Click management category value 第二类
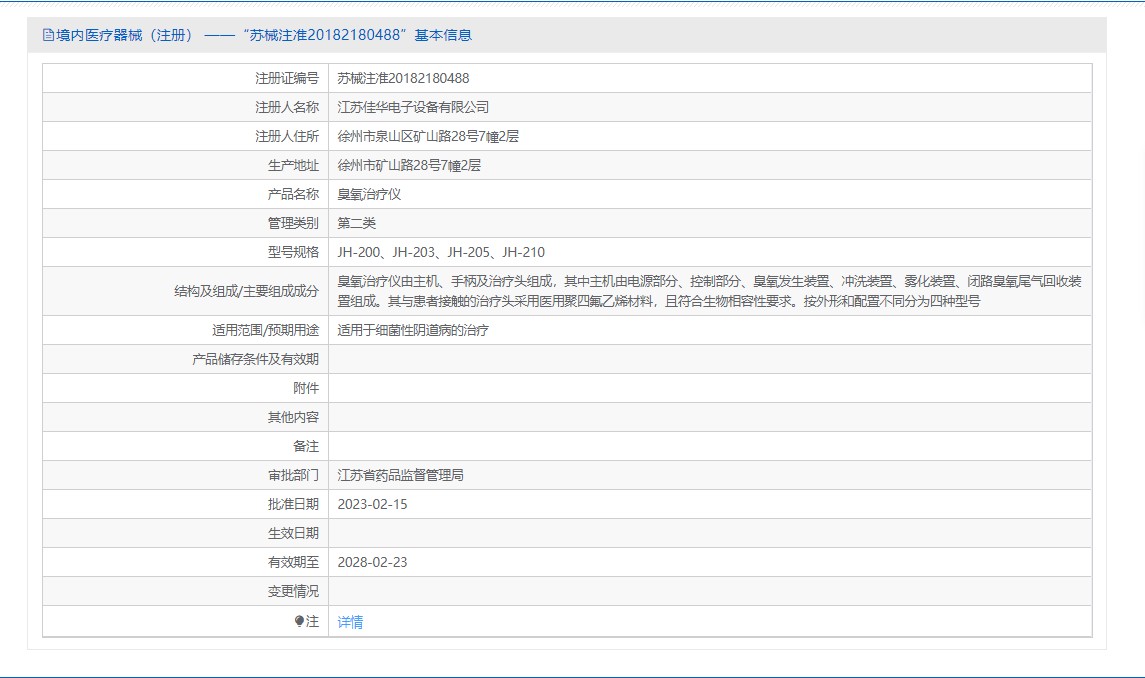1145x678 pixels. 356,224
